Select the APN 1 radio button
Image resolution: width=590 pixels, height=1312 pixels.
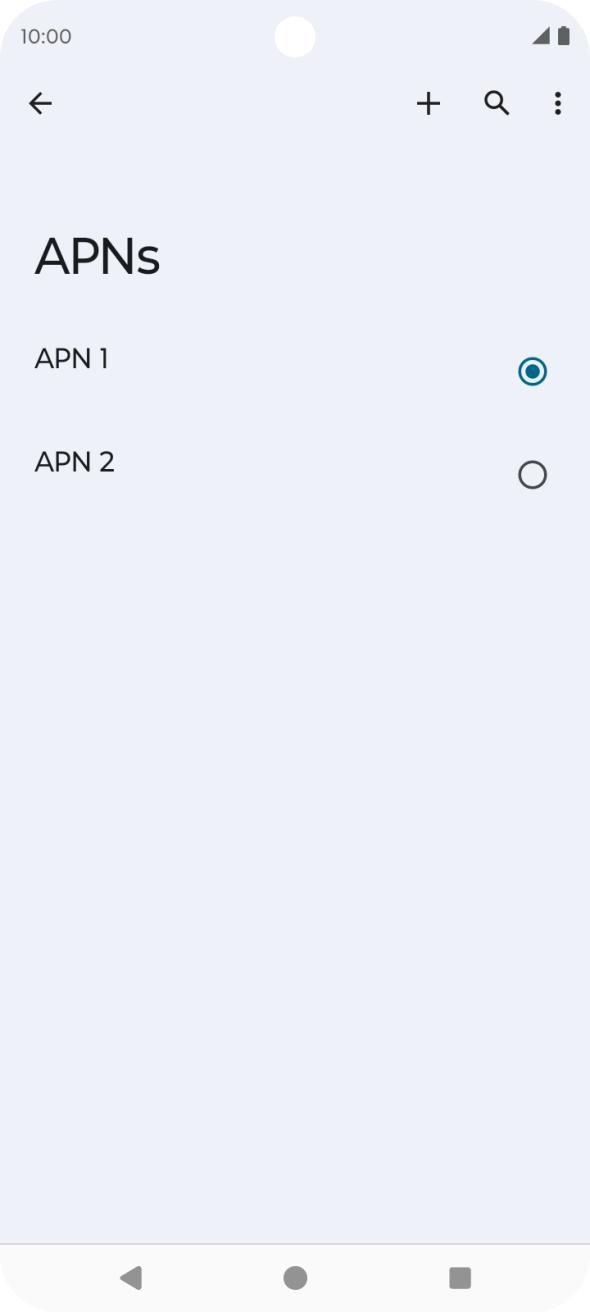[x=532, y=371]
